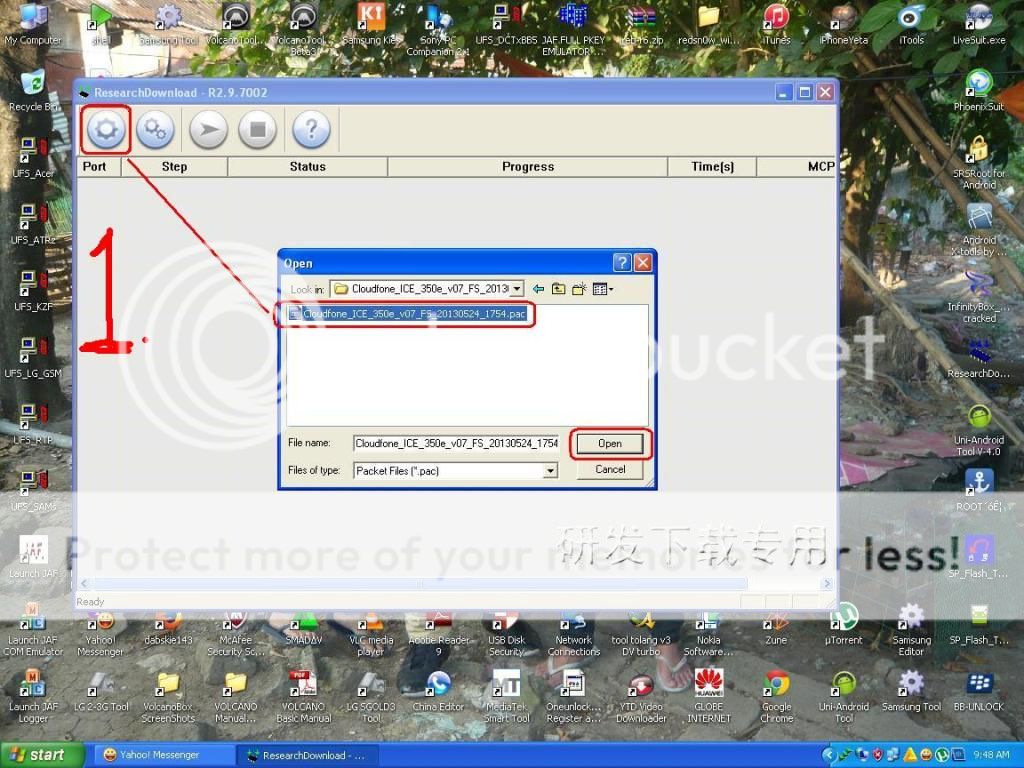Open Settings with the double-gear icon
The image size is (1024, 768).
(155, 130)
